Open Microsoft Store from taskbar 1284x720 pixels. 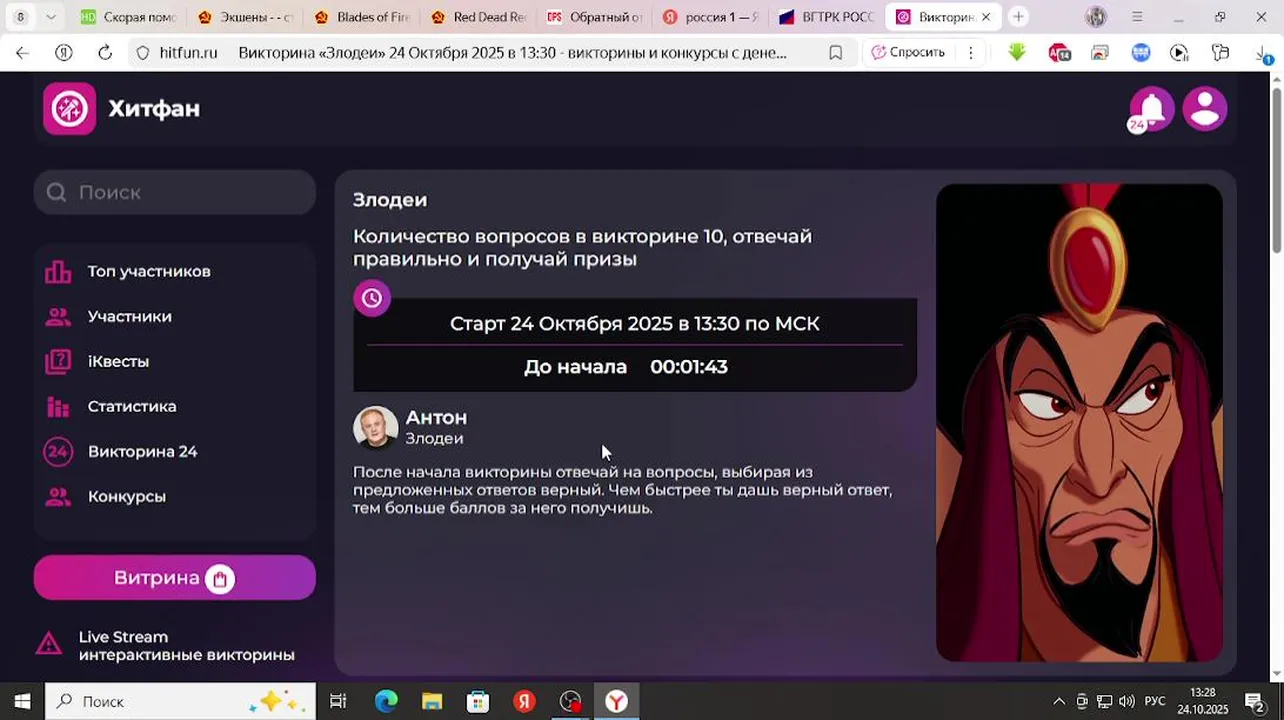(478, 701)
